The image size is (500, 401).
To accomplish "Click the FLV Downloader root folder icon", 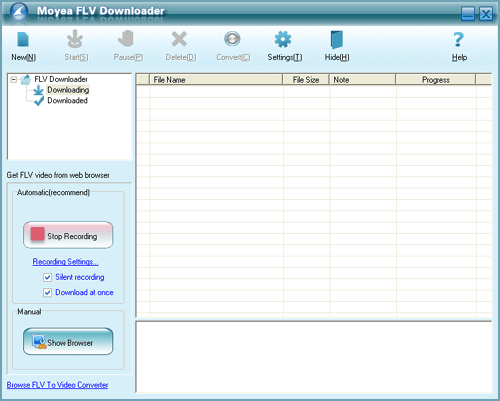I will (x=26, y=80).
